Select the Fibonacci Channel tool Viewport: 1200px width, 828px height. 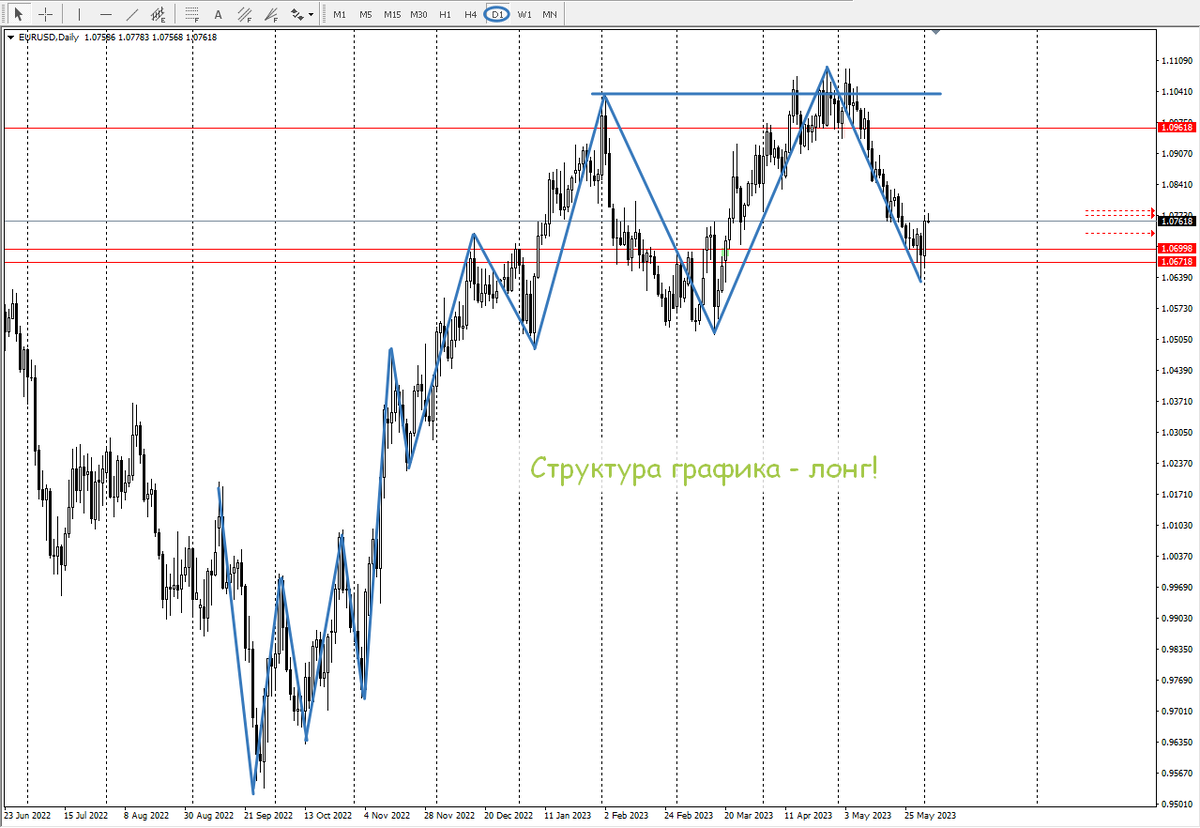(245, 14)
